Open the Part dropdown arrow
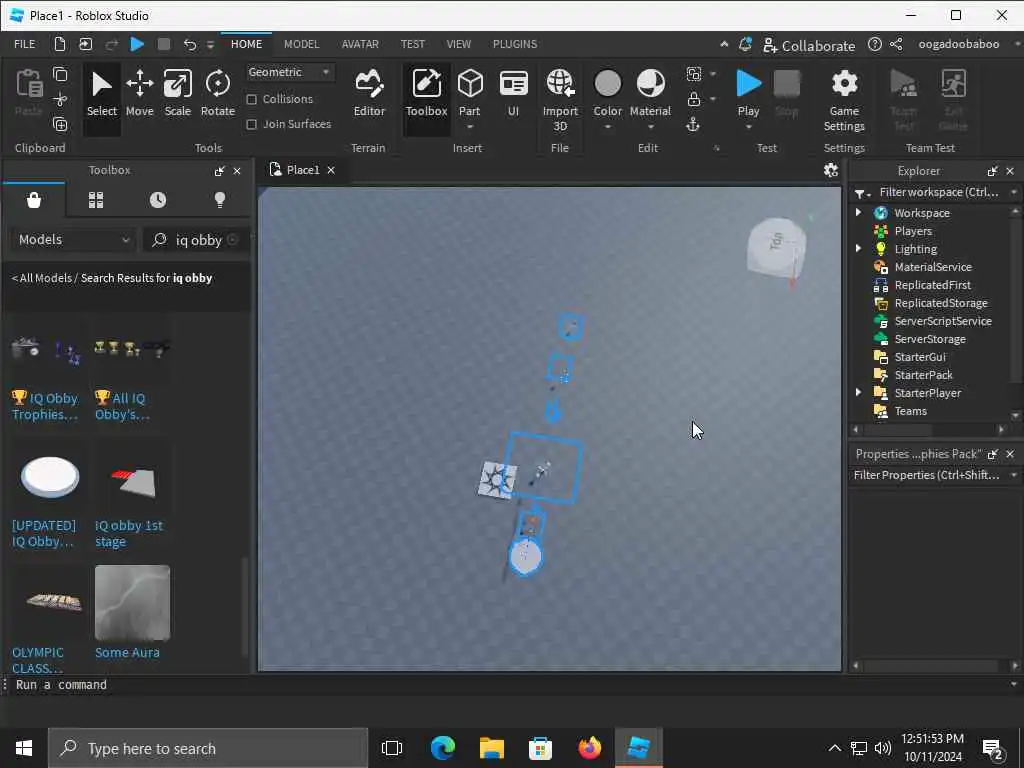 (470, 127)
